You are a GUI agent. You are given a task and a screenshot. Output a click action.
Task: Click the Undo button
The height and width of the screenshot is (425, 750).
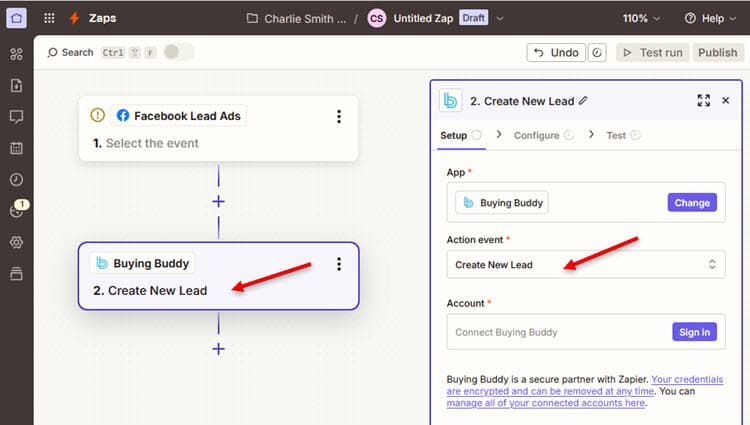click(x=555, y=53)
